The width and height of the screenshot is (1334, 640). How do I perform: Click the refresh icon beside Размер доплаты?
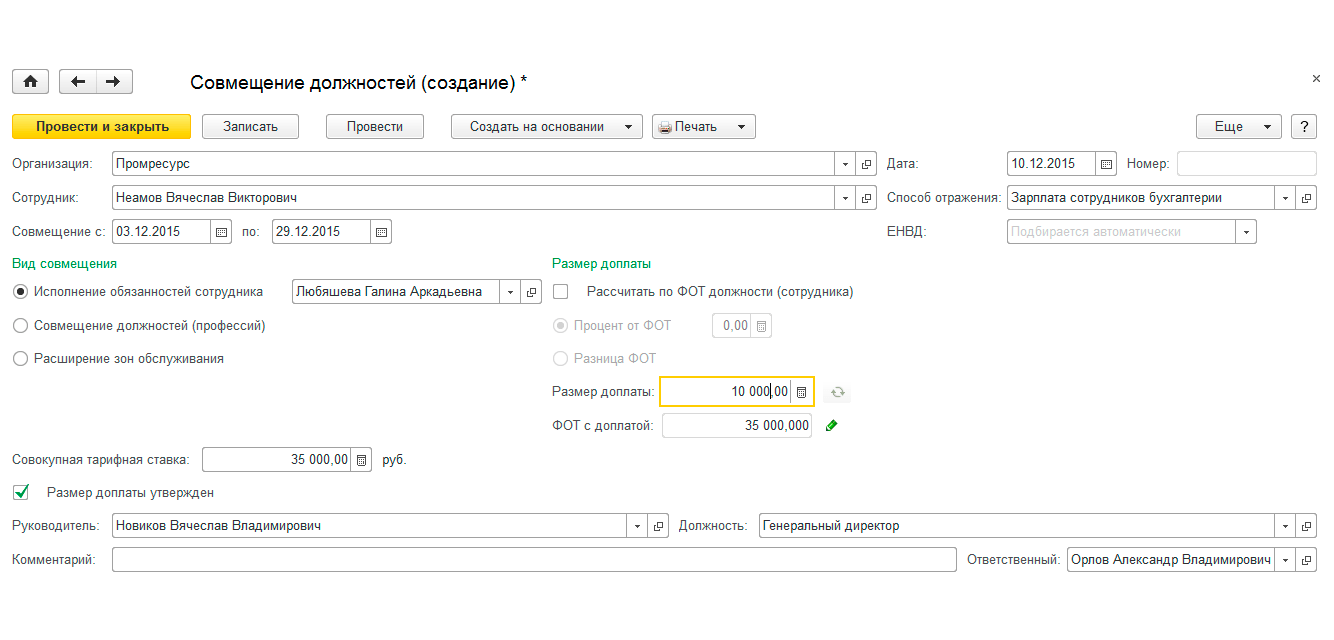[838, 392]
